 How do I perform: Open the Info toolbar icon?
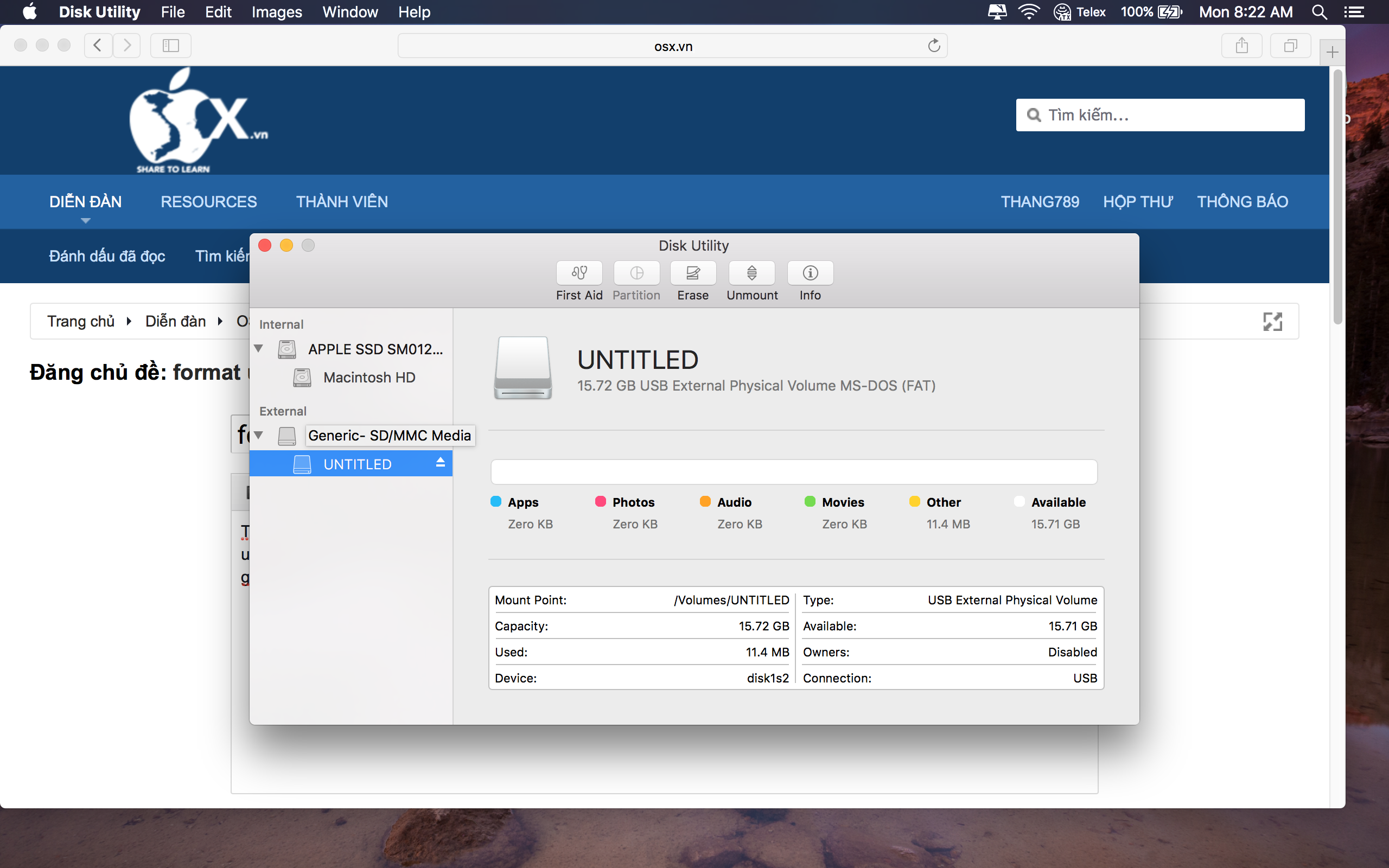click(x=810, y=273)
